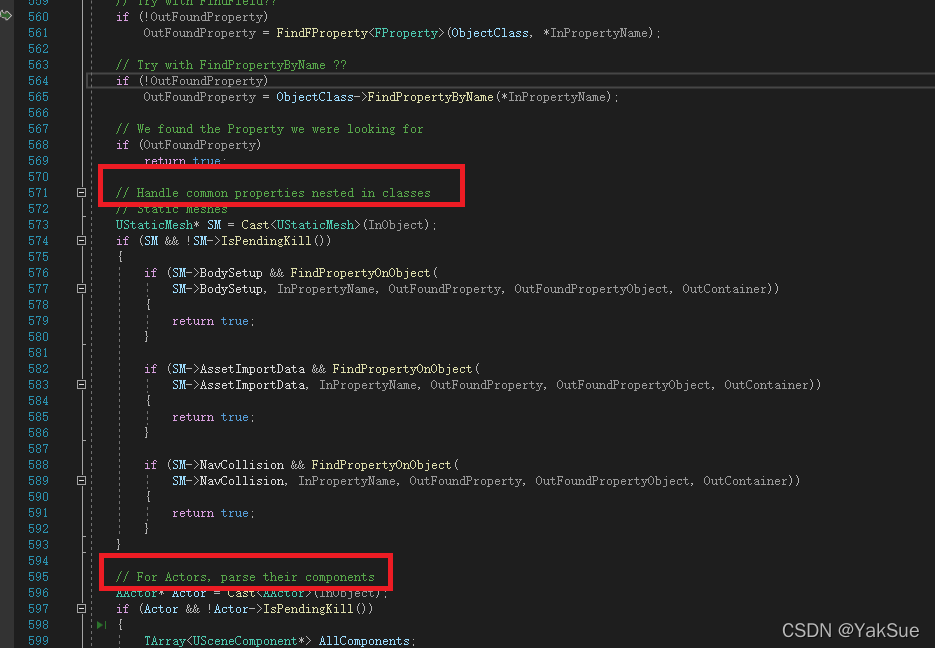
Task: Click the run-to-here glyph at line 598
Action: coord(101,625)
